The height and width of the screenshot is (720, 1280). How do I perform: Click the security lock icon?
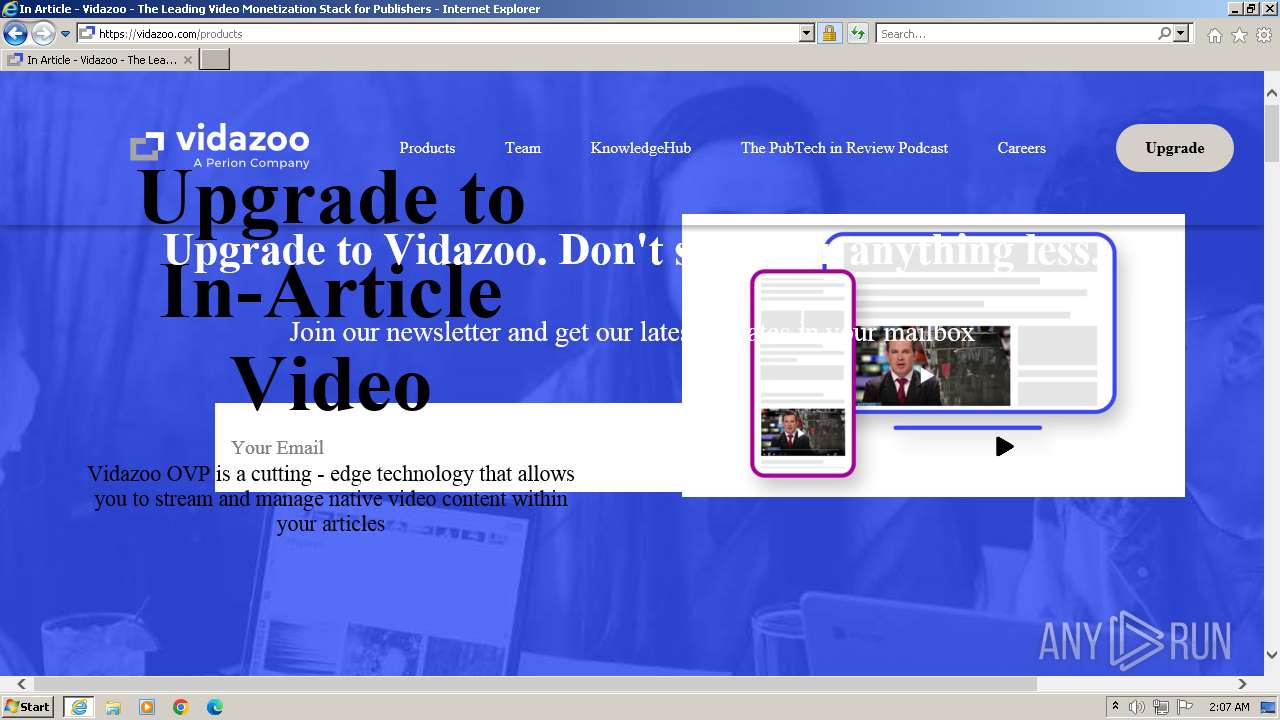click(x=829, y=34)
